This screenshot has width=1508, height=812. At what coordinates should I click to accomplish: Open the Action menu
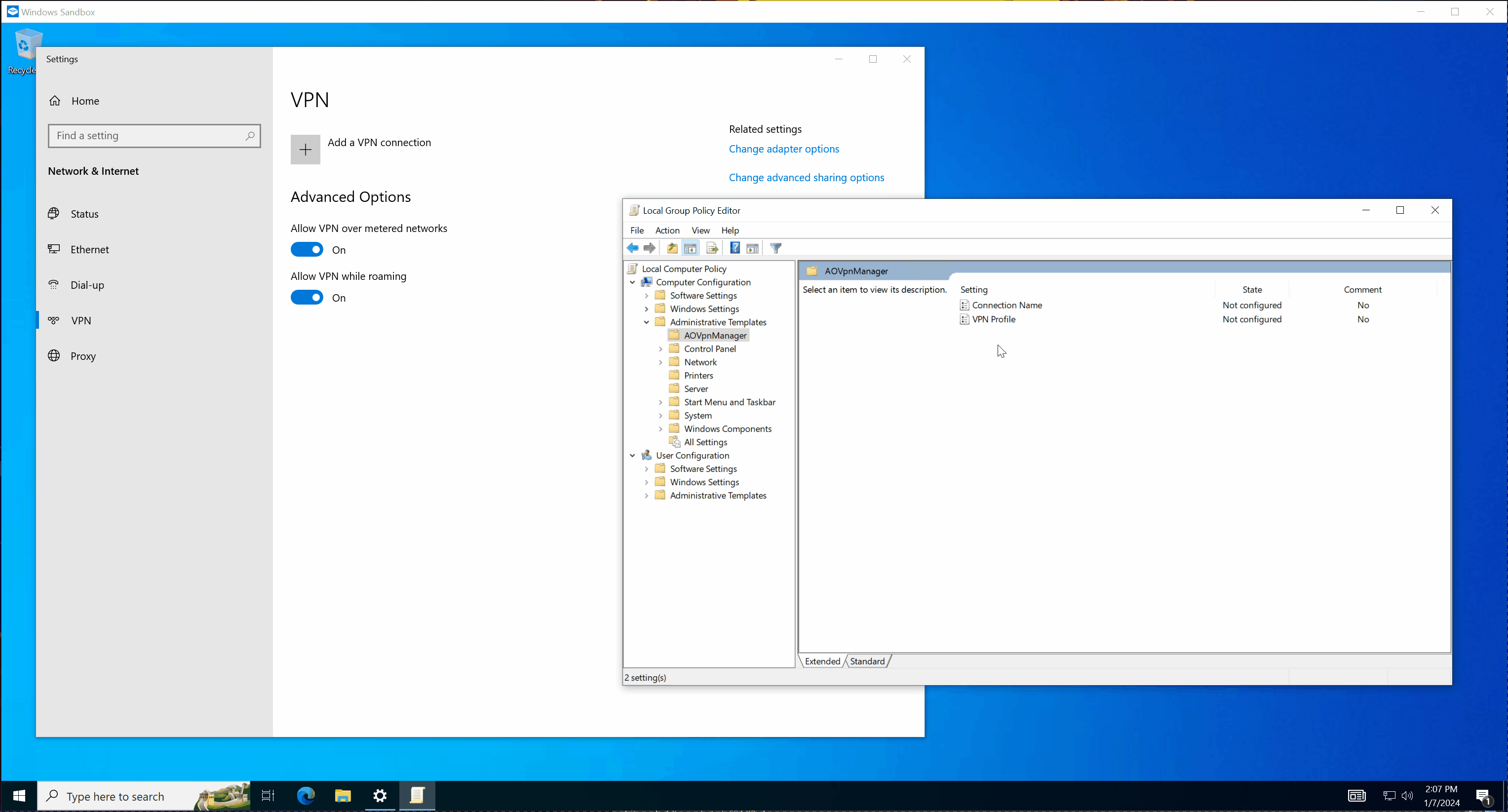667,230
